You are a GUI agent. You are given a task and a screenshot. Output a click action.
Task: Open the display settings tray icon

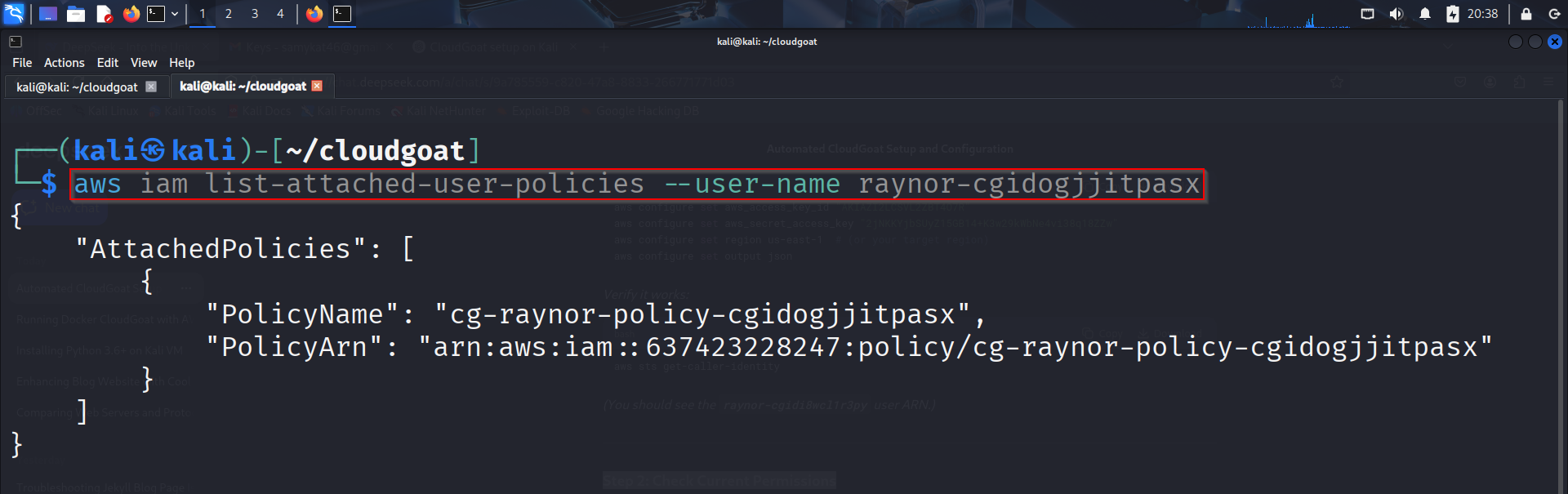click(x=1367, y=14)
